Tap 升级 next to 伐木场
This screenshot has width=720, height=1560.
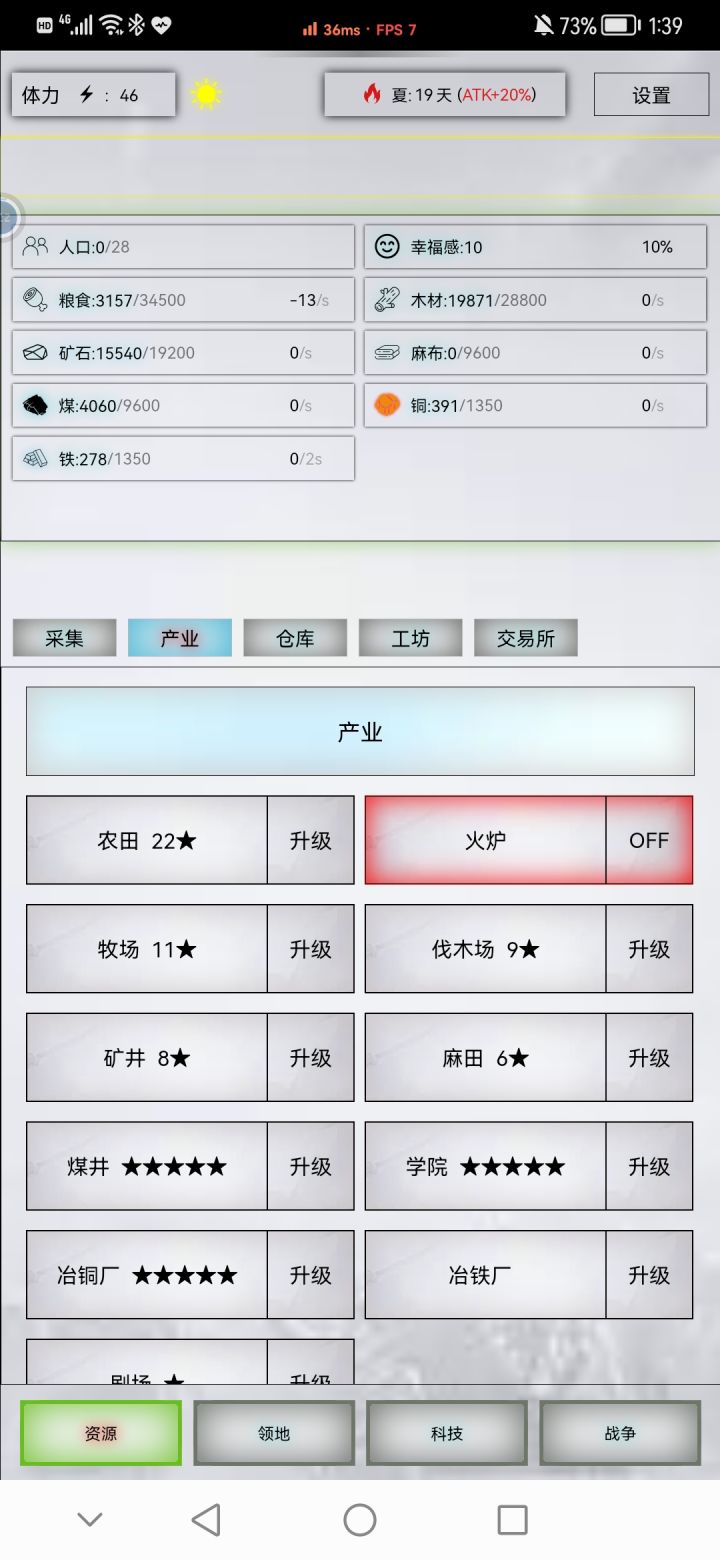coord(649,949)
